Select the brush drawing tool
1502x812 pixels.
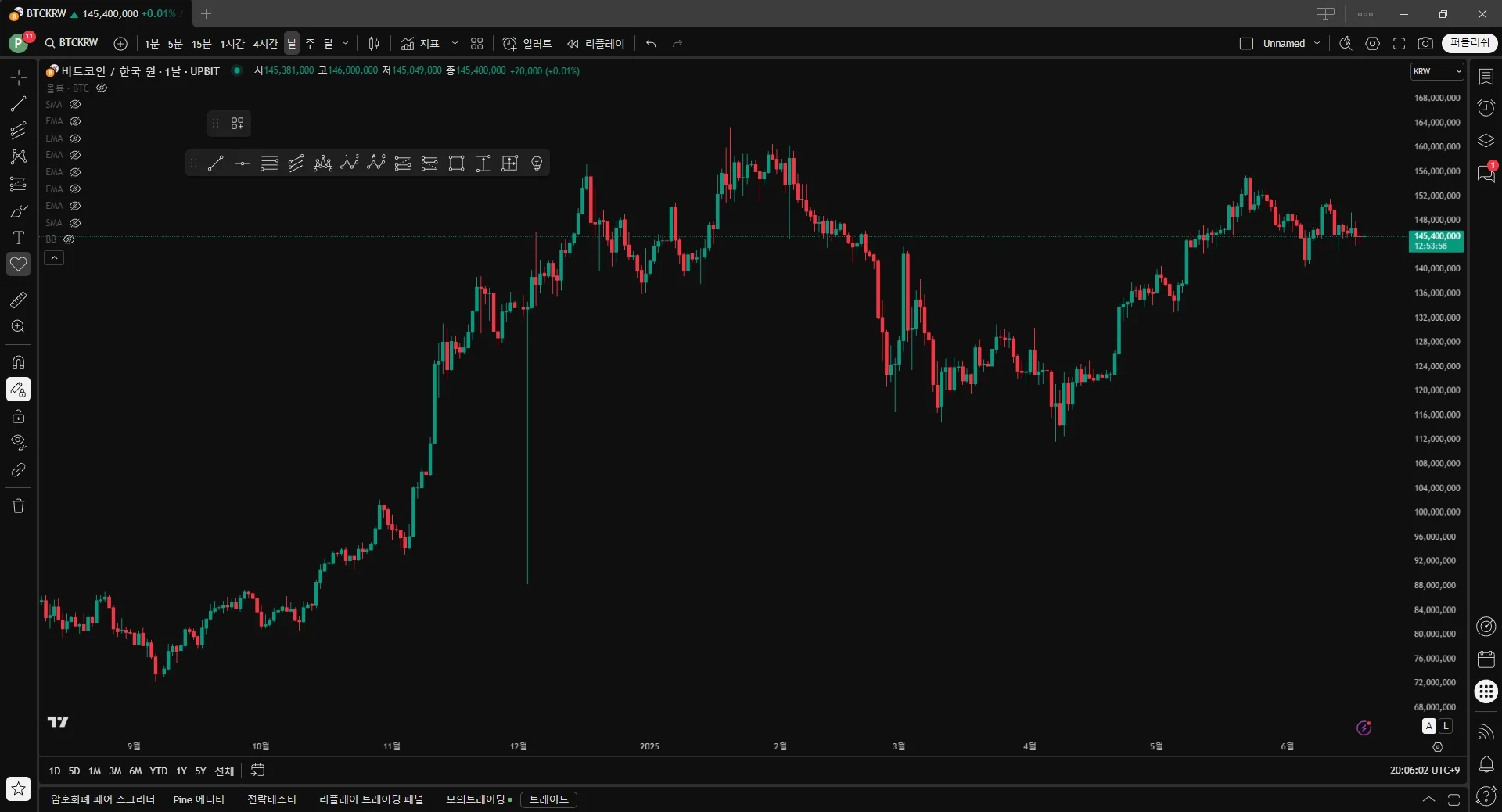pyautogui.click(x=19, y=211)
